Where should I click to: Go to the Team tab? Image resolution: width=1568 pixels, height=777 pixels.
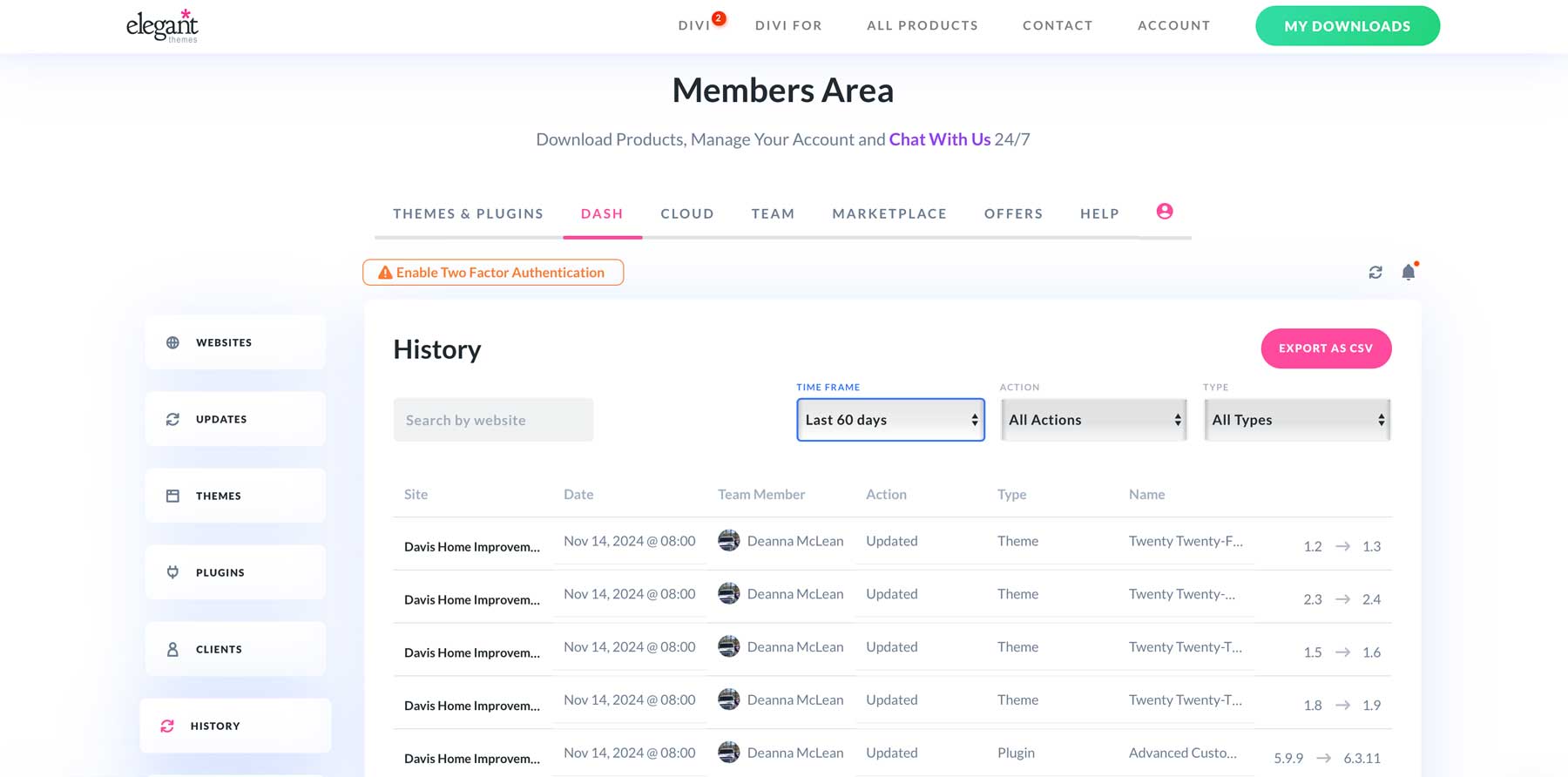(x=774, y=213)
